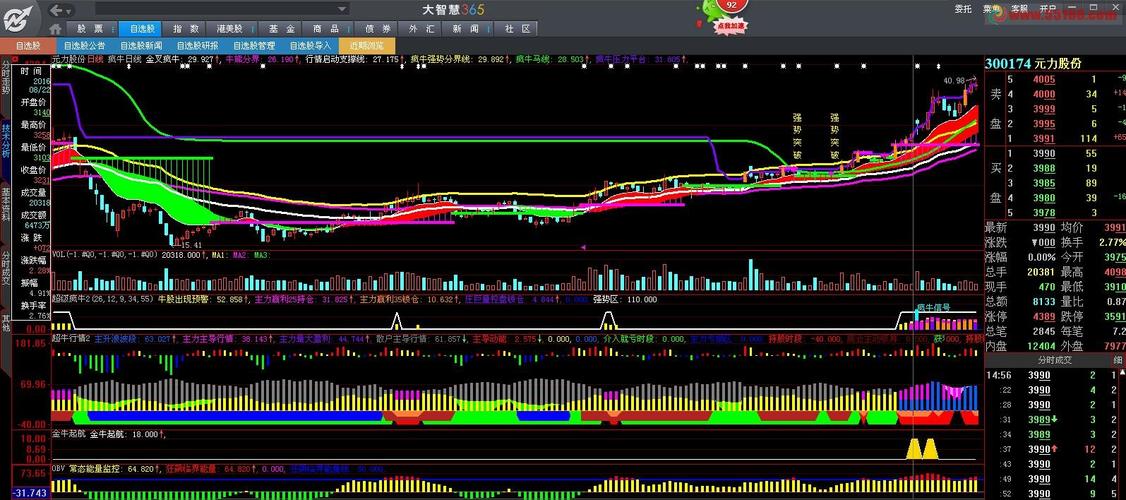The height and width of the screenshot is (500, 1126).
Task: Open the 开户 account opening menu
Action: point(1047,9)
